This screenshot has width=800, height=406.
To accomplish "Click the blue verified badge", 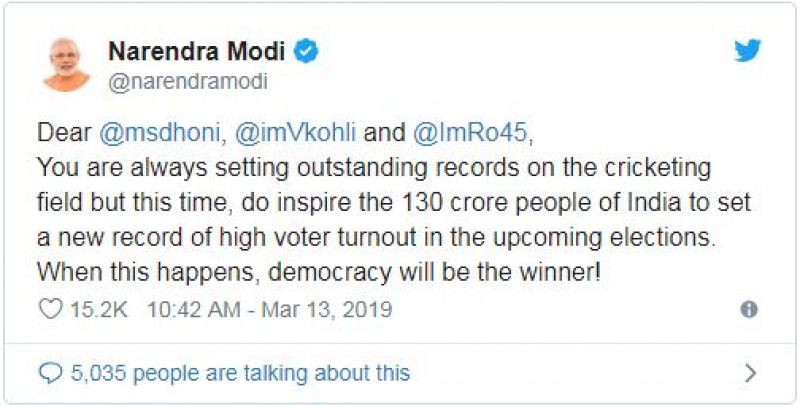I will [x=306, y=52].
